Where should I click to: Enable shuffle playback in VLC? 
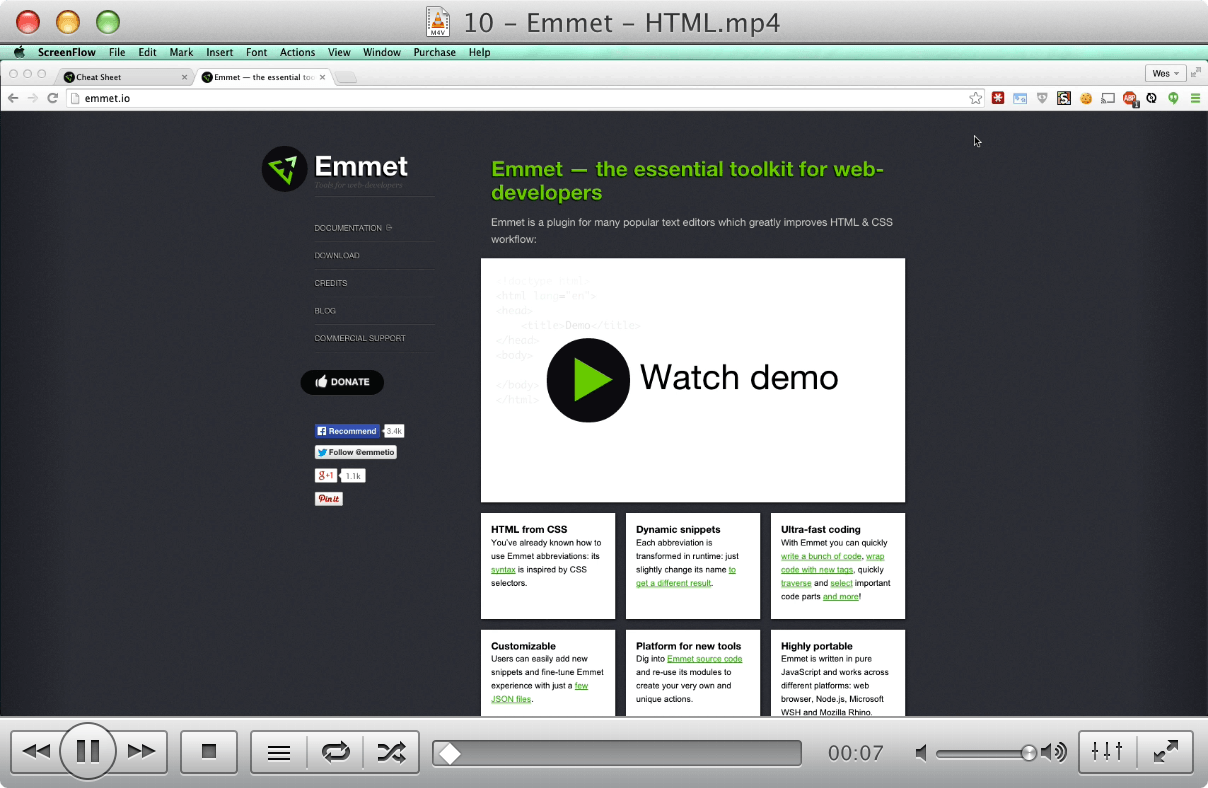[392, 751]
